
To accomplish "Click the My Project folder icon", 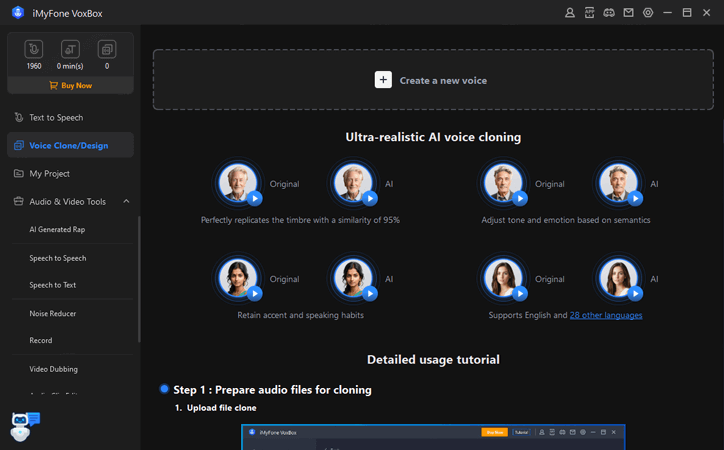I will click(x=18, y=174).
